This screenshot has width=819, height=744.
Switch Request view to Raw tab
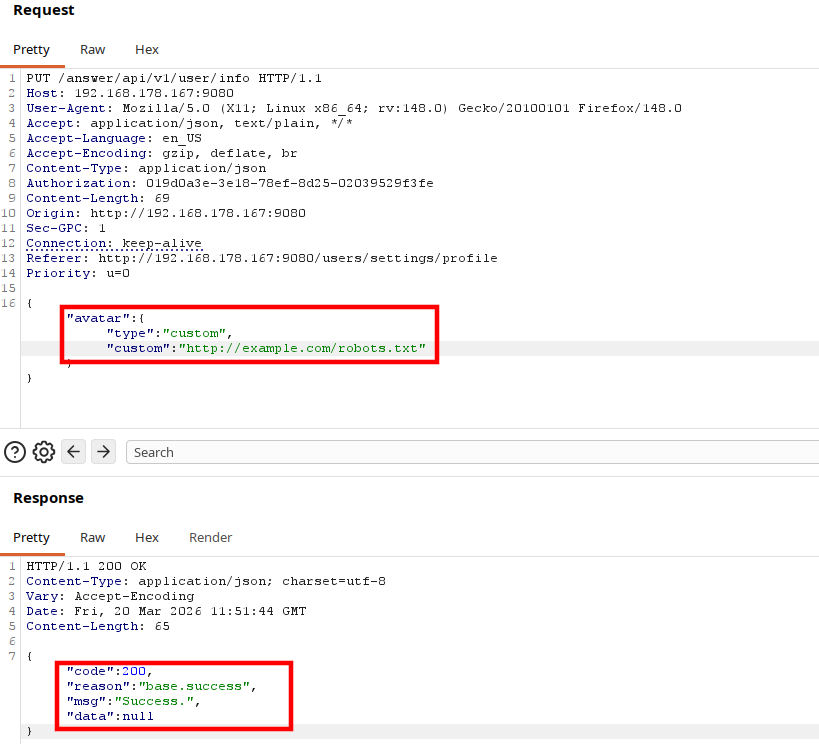click(x=92, y=50)
